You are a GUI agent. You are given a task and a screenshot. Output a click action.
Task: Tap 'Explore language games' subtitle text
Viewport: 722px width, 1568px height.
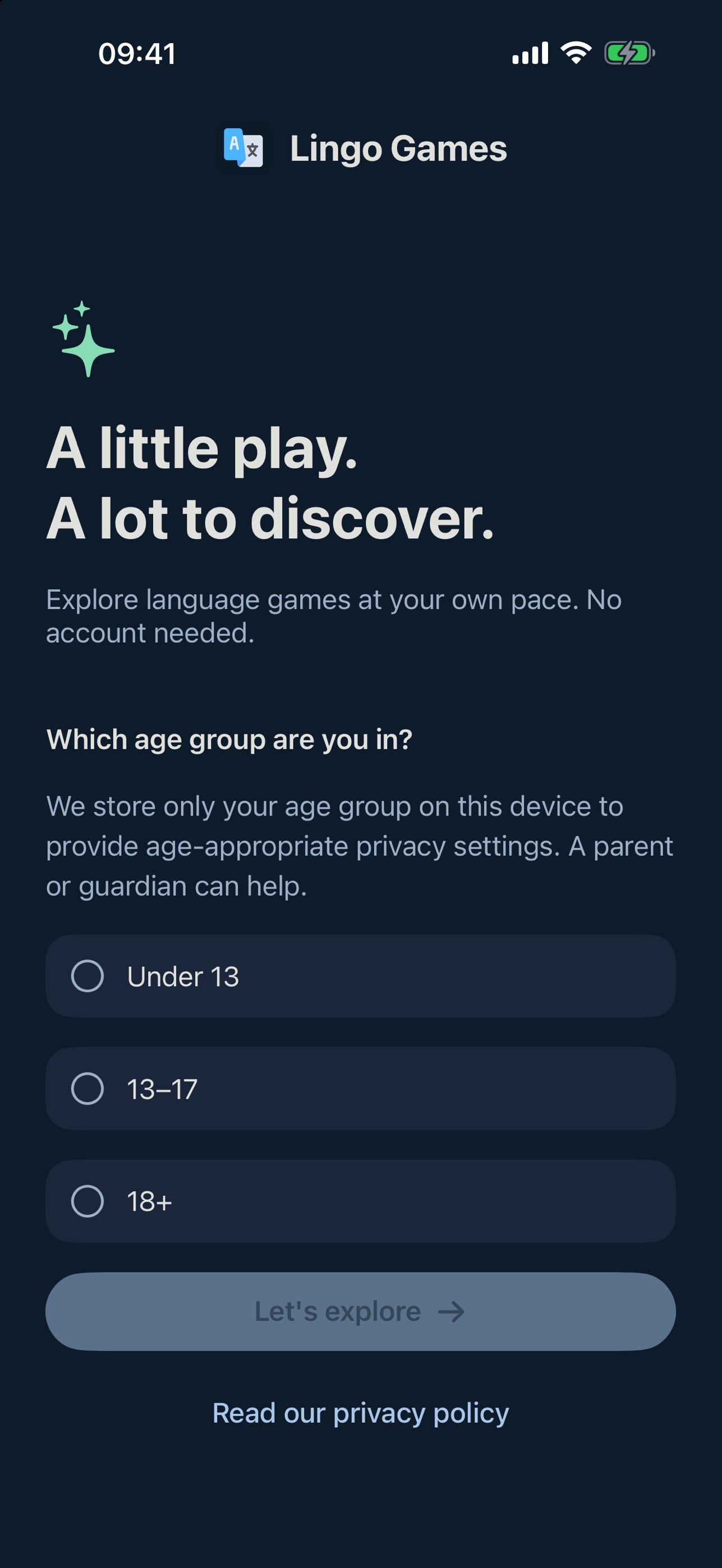334,616
